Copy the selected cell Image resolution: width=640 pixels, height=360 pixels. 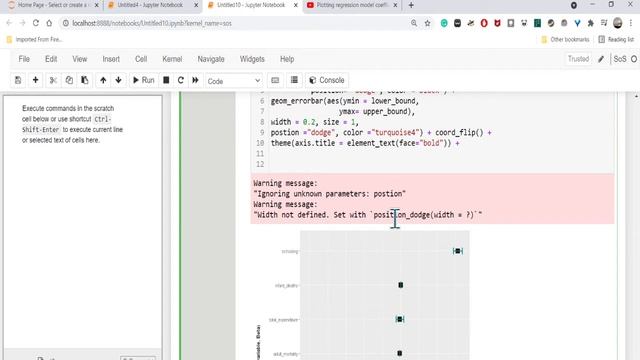[x=69, y=80]
